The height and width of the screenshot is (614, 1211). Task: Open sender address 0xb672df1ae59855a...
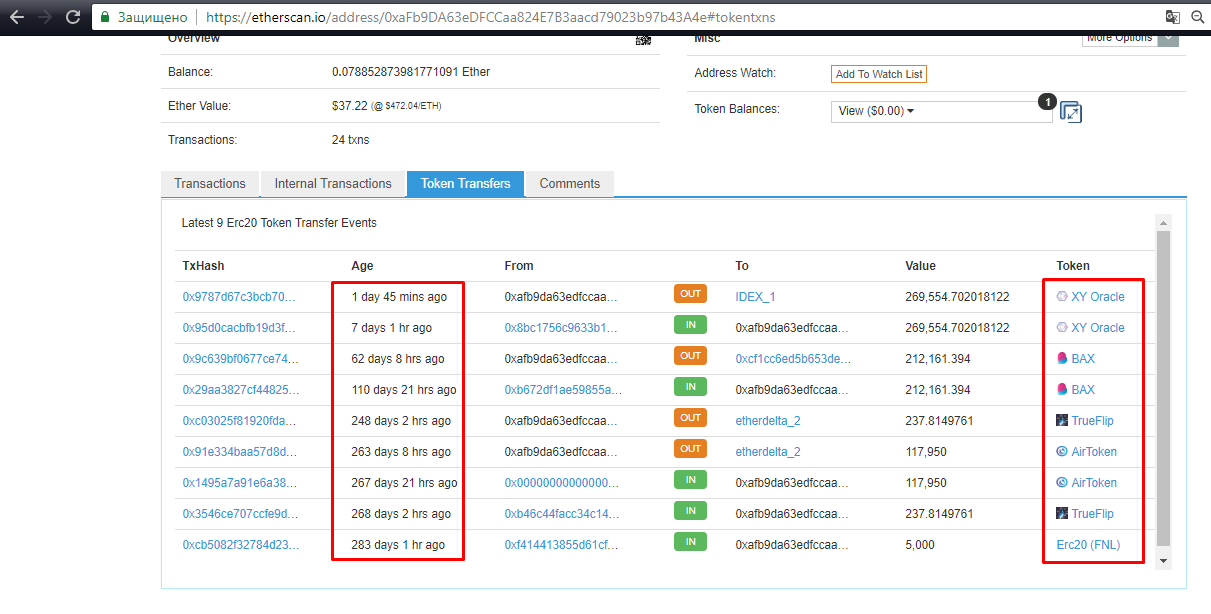562,390
